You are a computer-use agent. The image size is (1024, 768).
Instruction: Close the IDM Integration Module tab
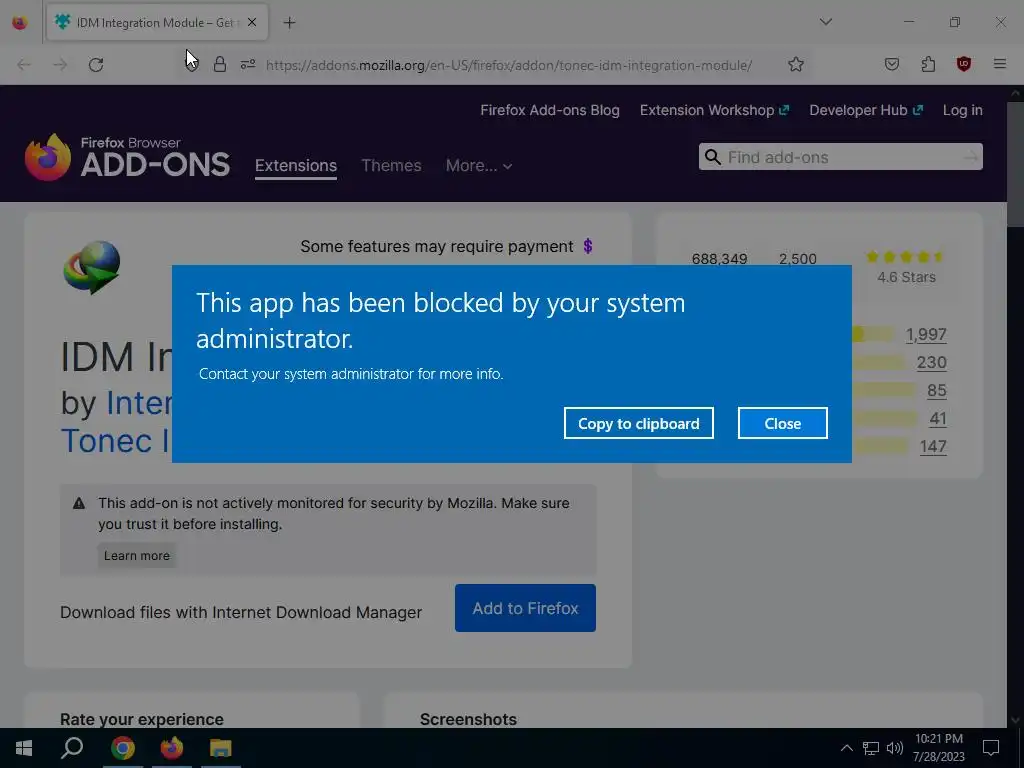pos(252,22)
